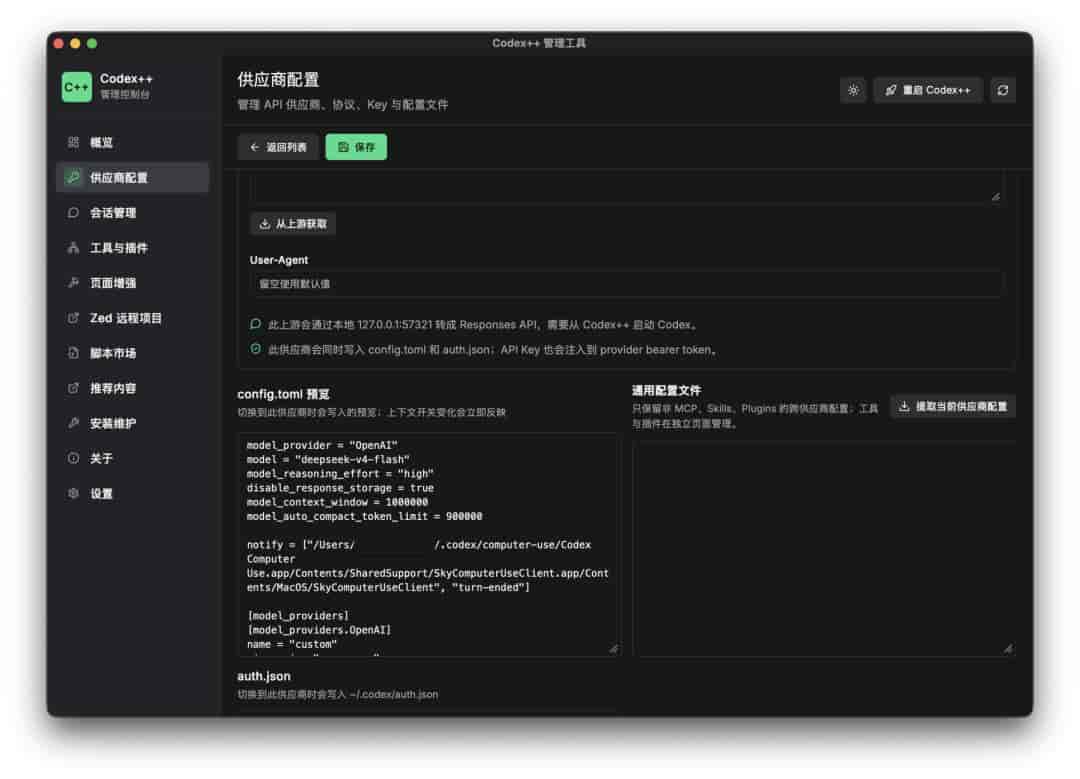Click model_reasoning_effort = "high" line
This screenshot has height=779, width=1080.
pos(340,474)
